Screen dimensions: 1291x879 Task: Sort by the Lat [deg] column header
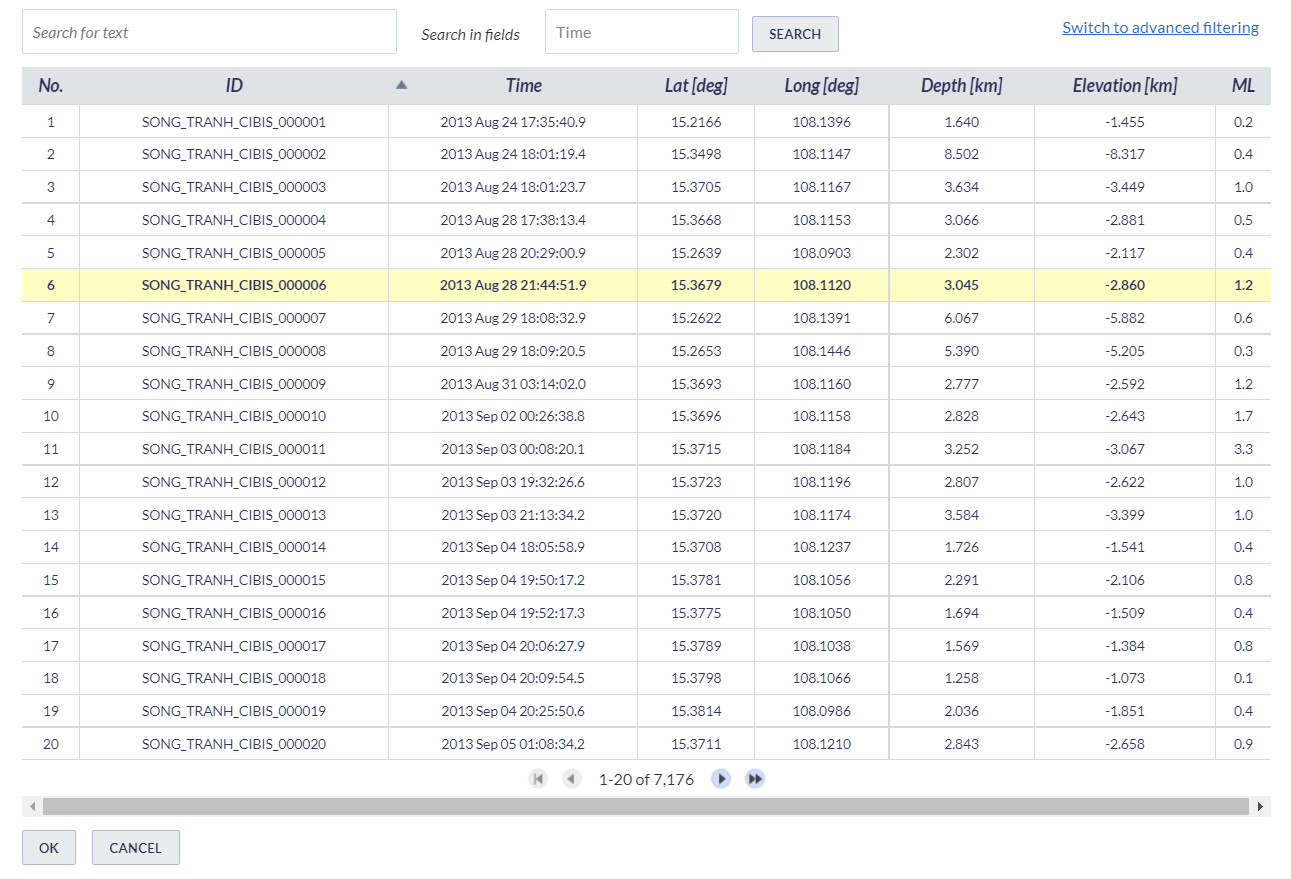(x=696, y=86)
